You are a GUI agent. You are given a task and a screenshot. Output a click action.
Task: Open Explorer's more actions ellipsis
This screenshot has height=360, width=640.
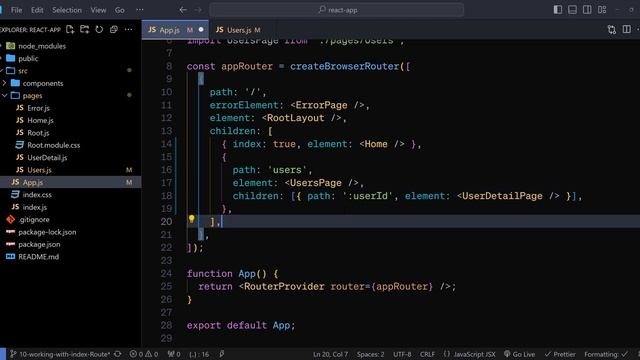(x=129, y=29)
